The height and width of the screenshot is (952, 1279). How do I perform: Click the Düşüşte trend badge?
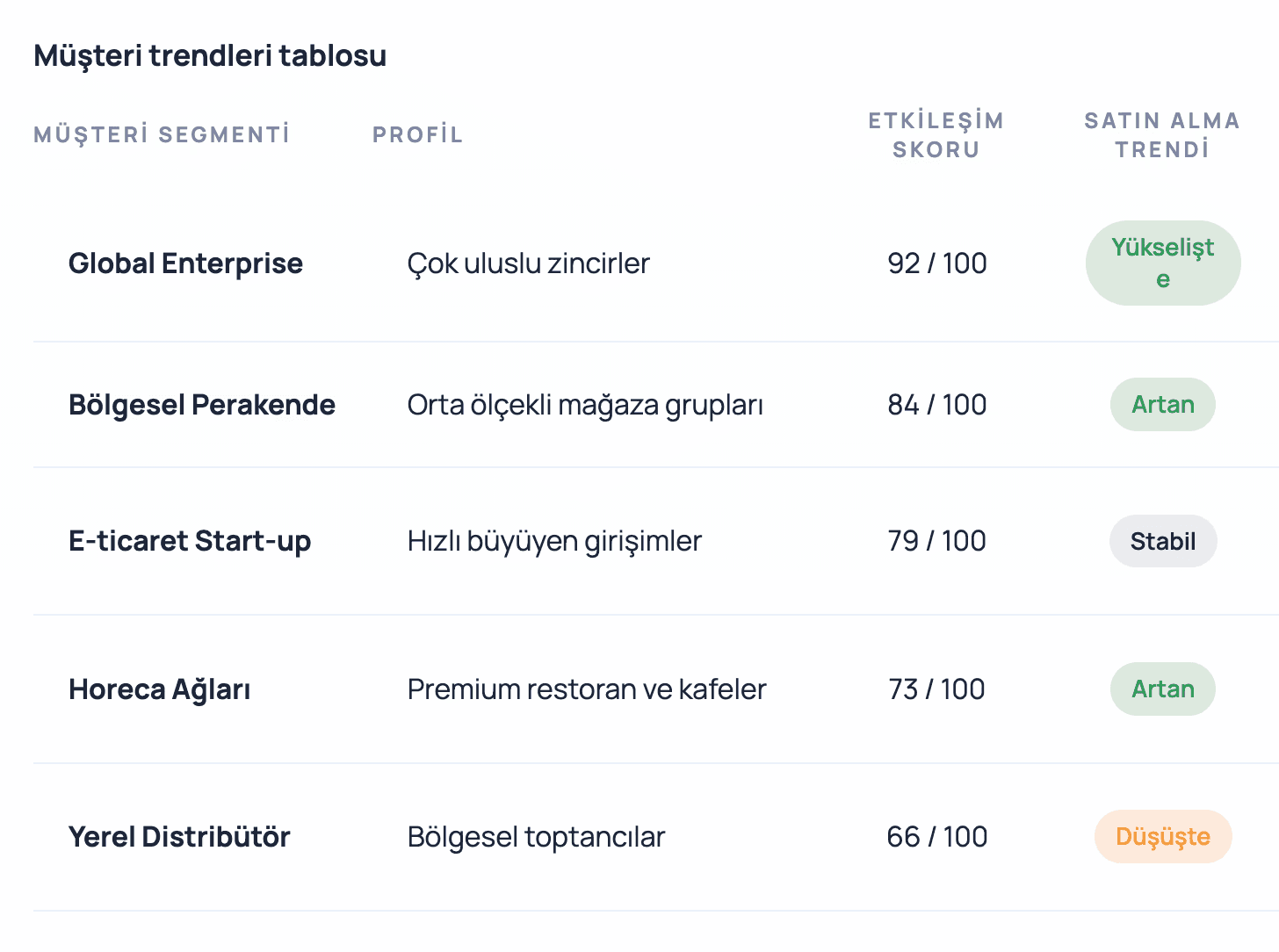click(1163, 837)
